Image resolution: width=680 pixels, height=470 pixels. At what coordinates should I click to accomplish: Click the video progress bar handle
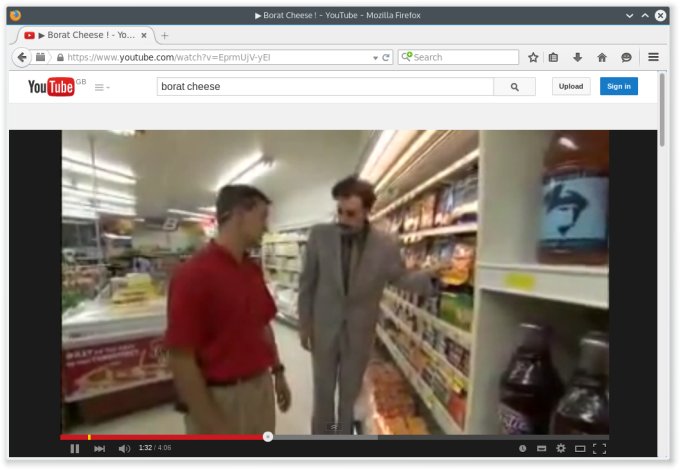(268, 437)
